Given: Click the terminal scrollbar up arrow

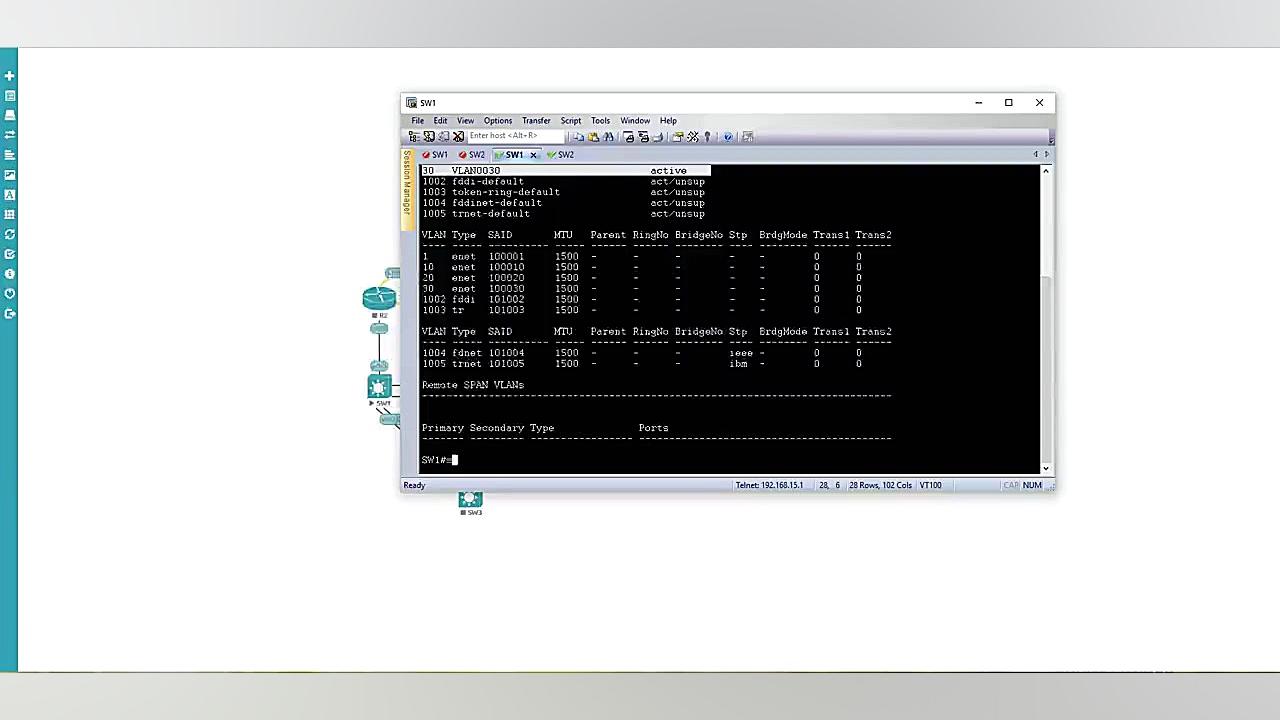Looking at the screenshot, I should click(1046, 171).
